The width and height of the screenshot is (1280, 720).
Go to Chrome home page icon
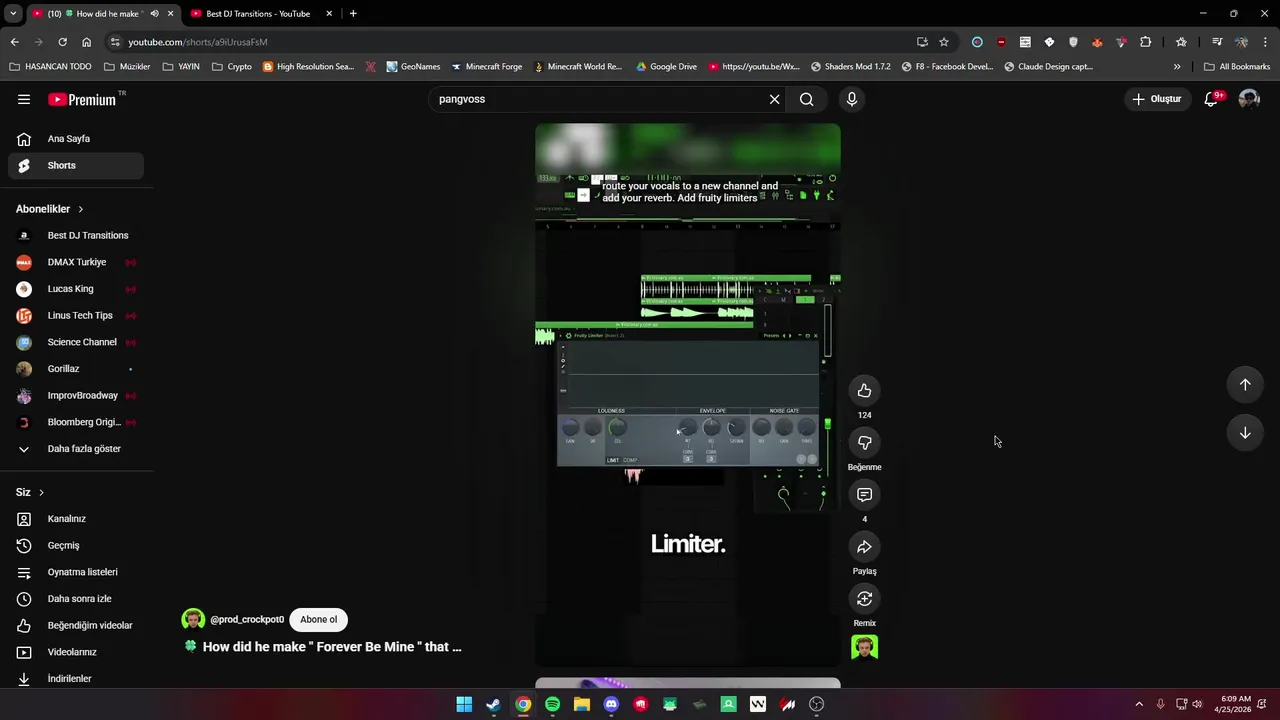(86, 42)
